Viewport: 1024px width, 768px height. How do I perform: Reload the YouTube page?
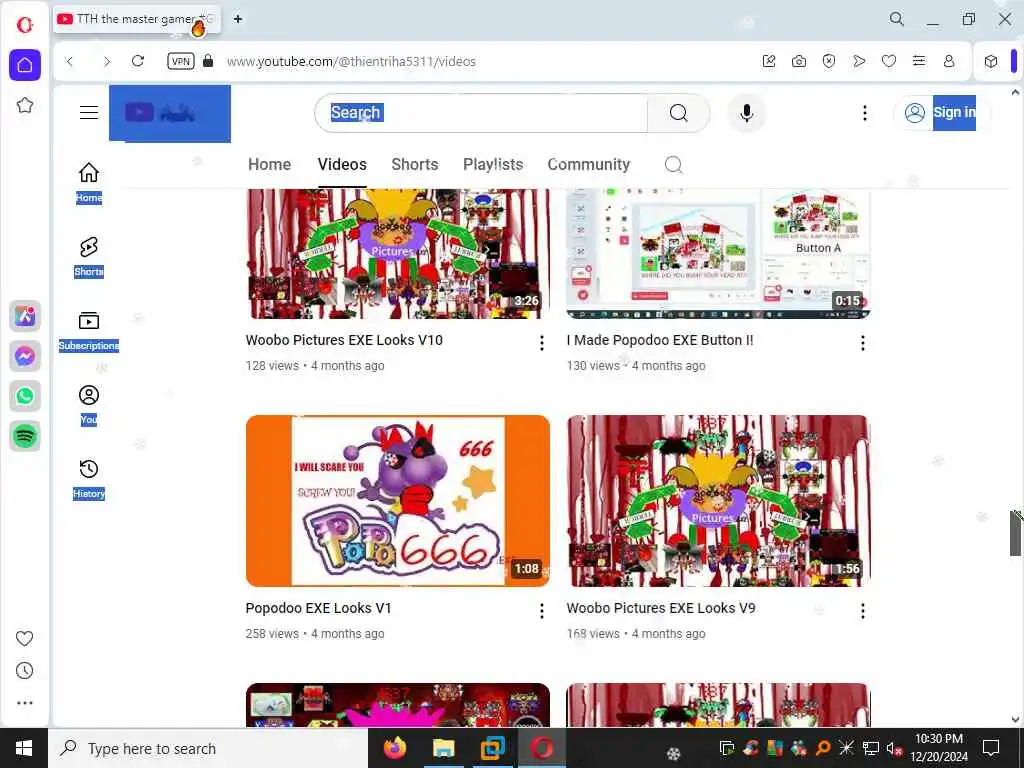[x=138, y=61]
